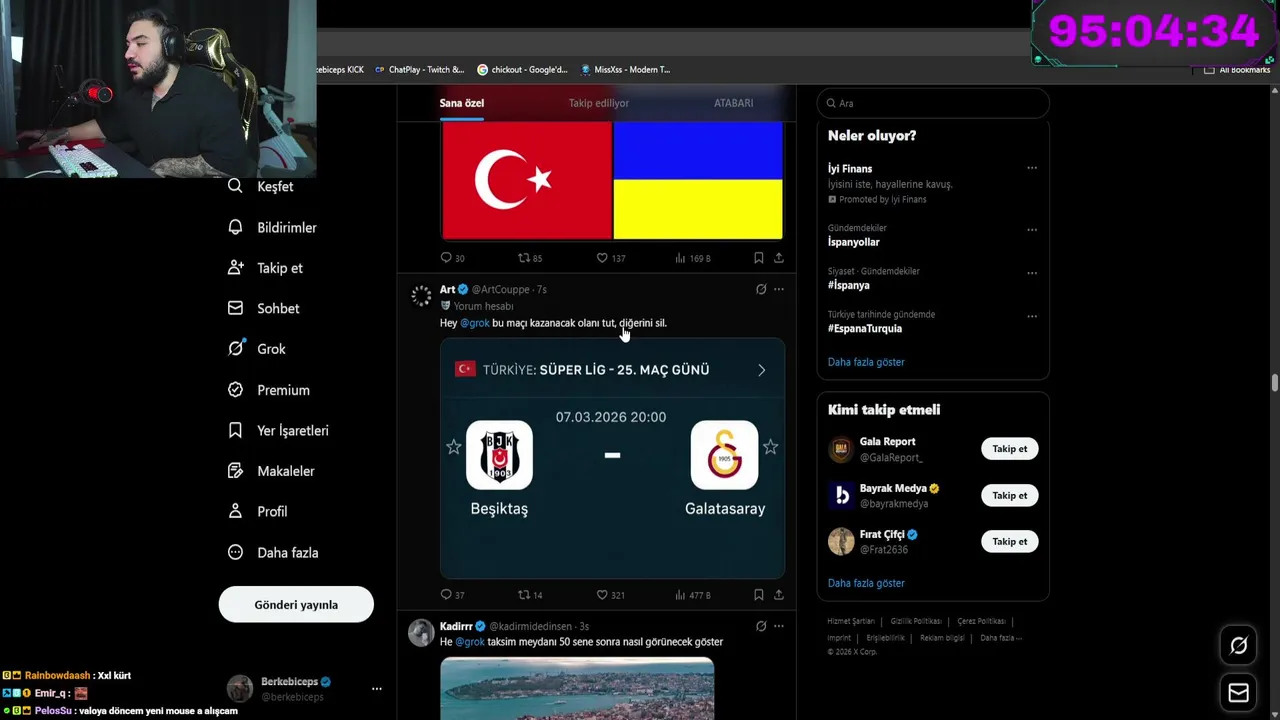Open Grok from the sidebar
This screenshot has width=1280, height=720.
click(x=256, y=349)
